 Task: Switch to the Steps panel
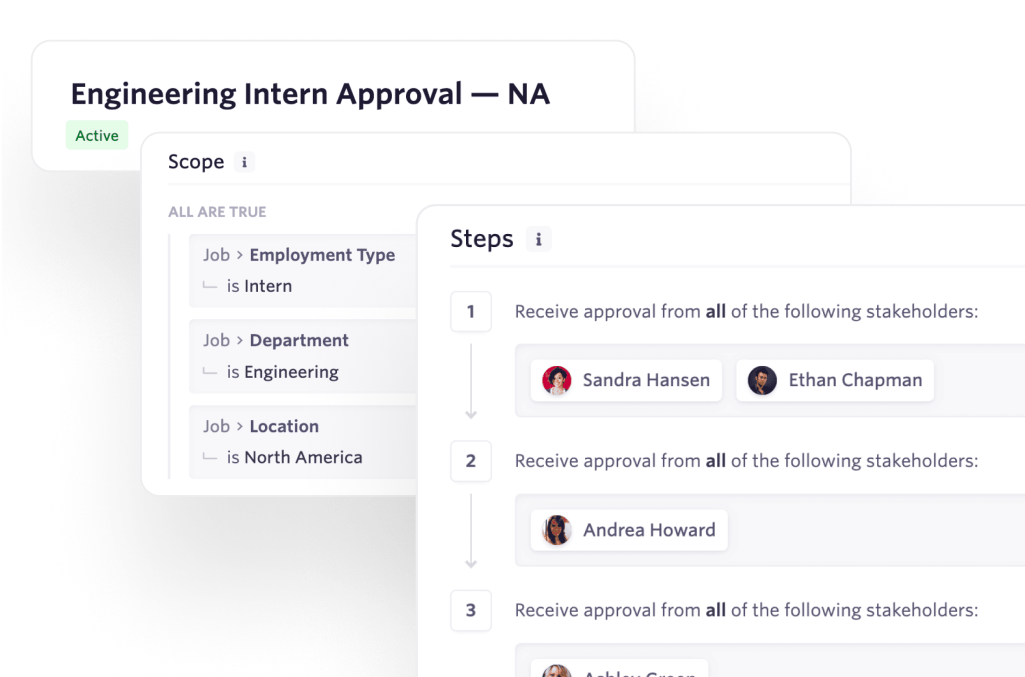(481, 238)
